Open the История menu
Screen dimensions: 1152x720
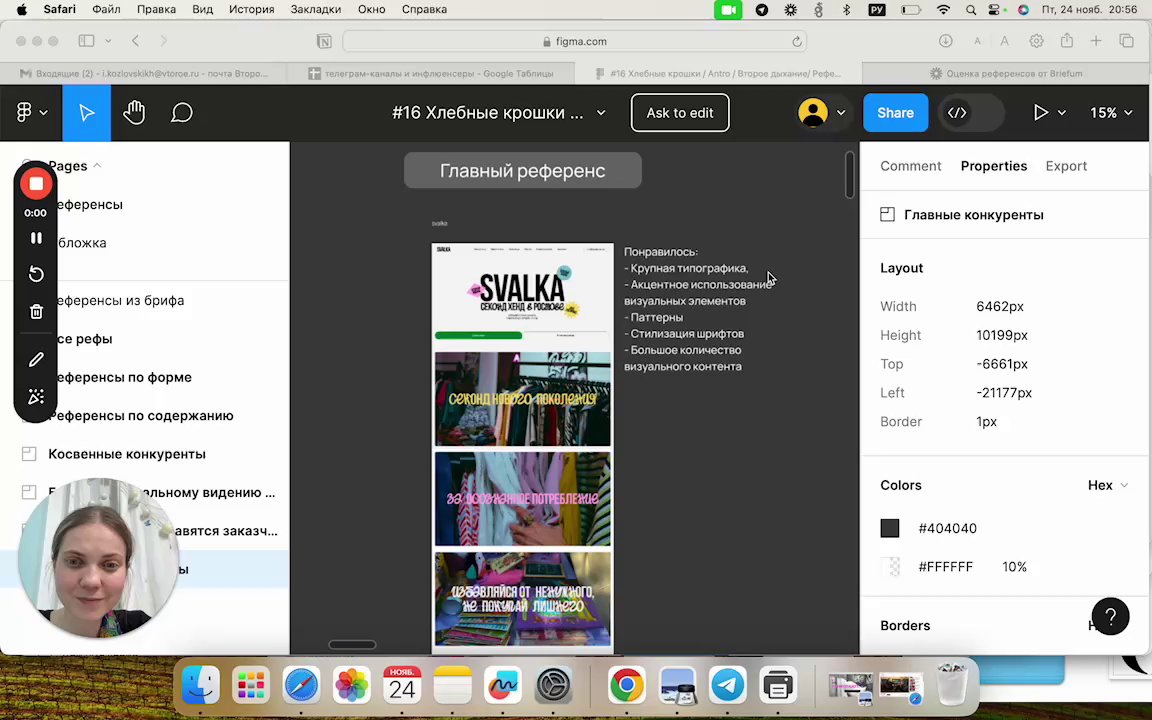click(251, 10)
